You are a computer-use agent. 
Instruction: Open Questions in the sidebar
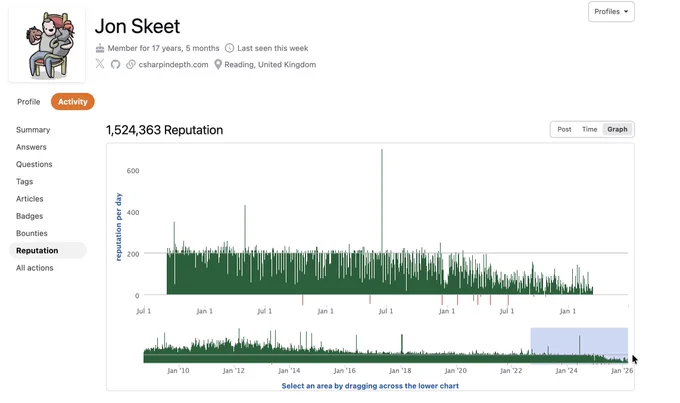point(34,164)
